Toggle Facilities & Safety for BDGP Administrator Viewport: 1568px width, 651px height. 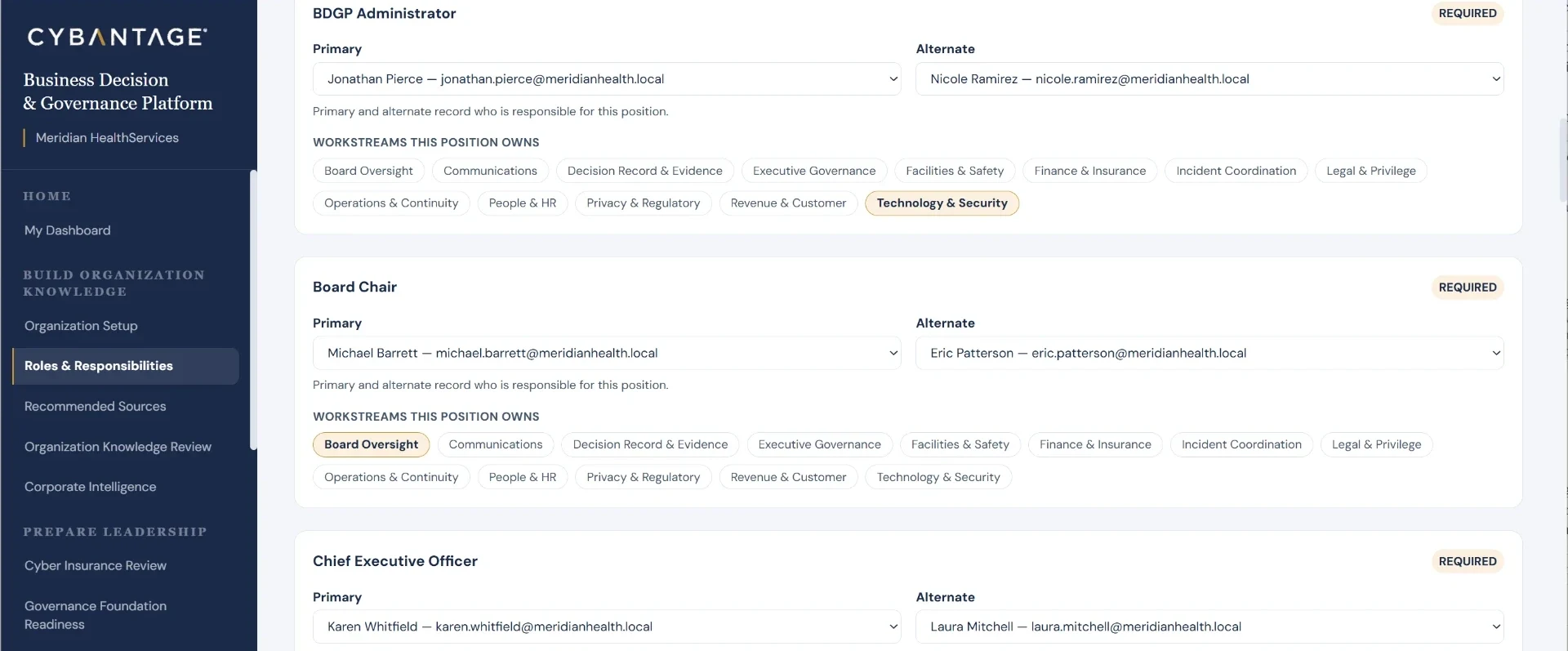955,171
